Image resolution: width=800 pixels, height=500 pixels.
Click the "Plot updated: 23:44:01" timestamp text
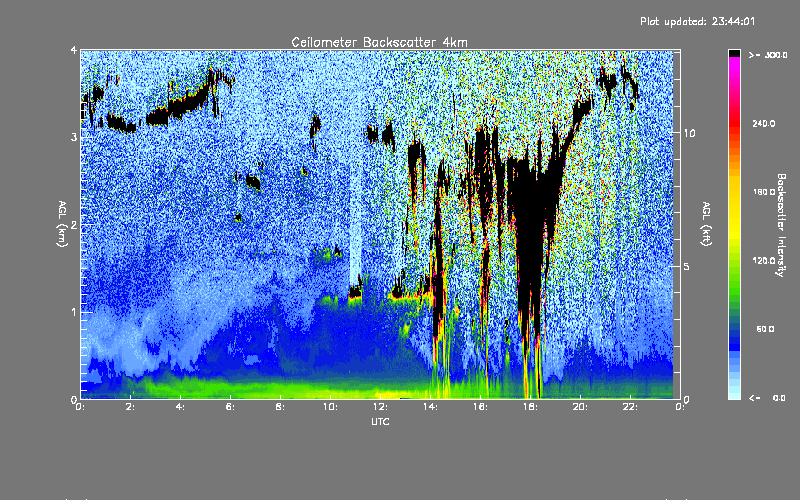pyautogui.click(x=697, y=21)
